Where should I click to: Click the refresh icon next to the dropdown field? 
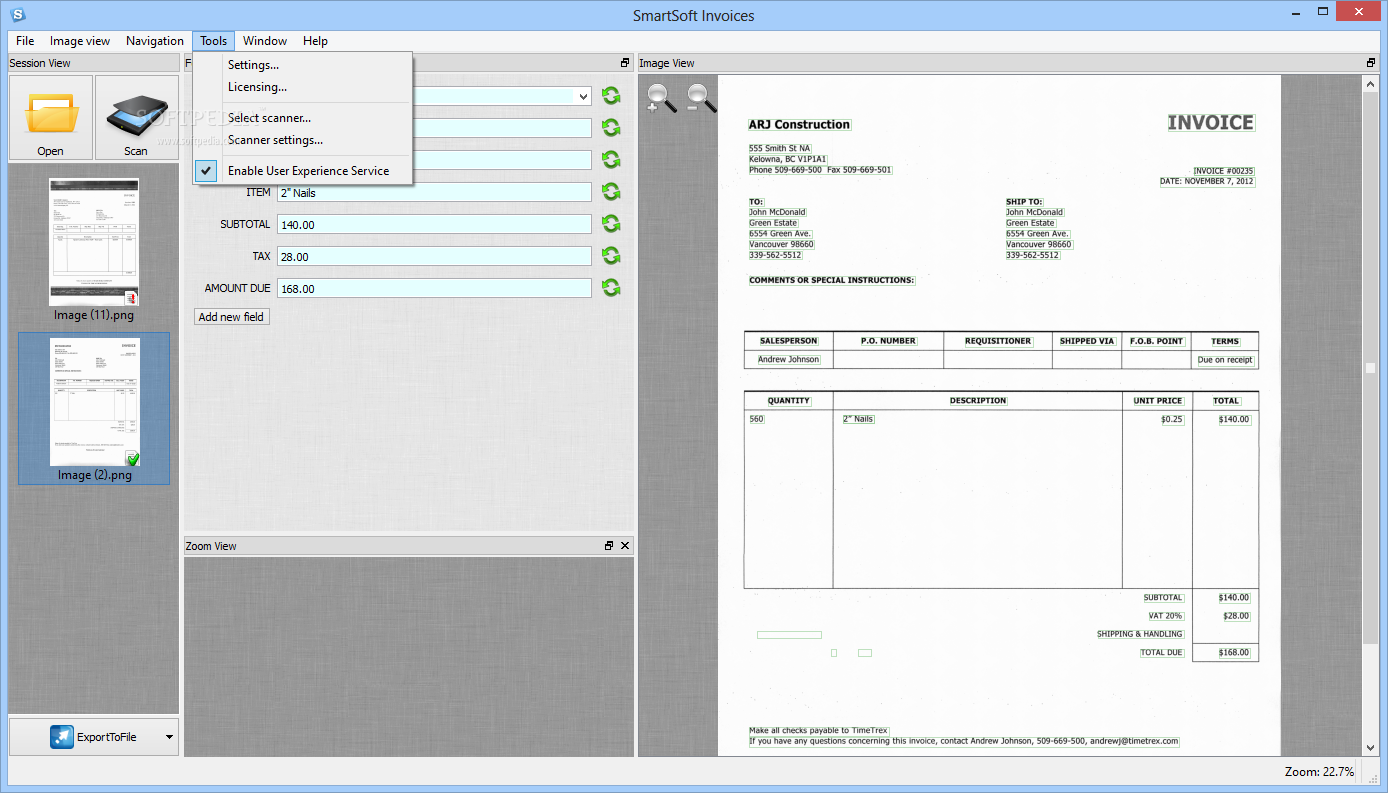click(611, 96)
